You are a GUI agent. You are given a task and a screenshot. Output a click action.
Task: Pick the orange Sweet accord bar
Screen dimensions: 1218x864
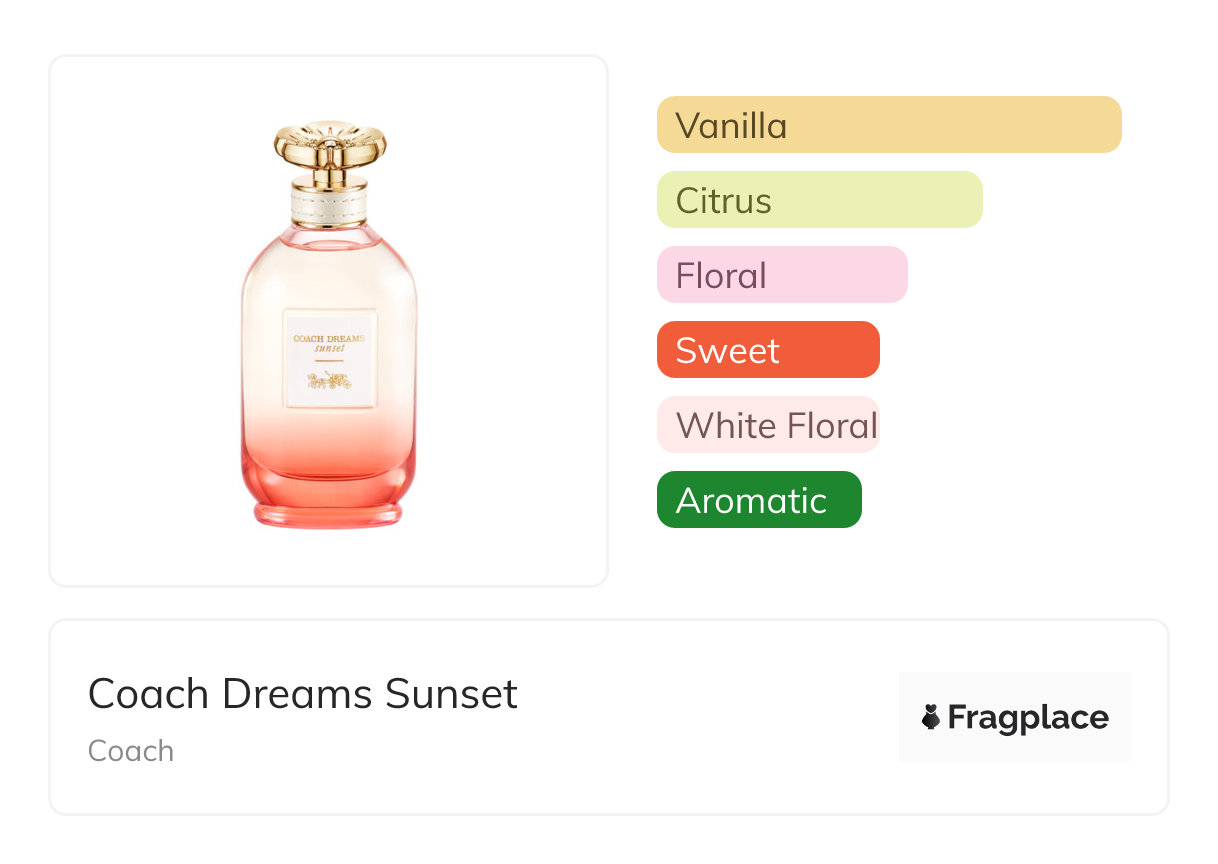[767, 350]
